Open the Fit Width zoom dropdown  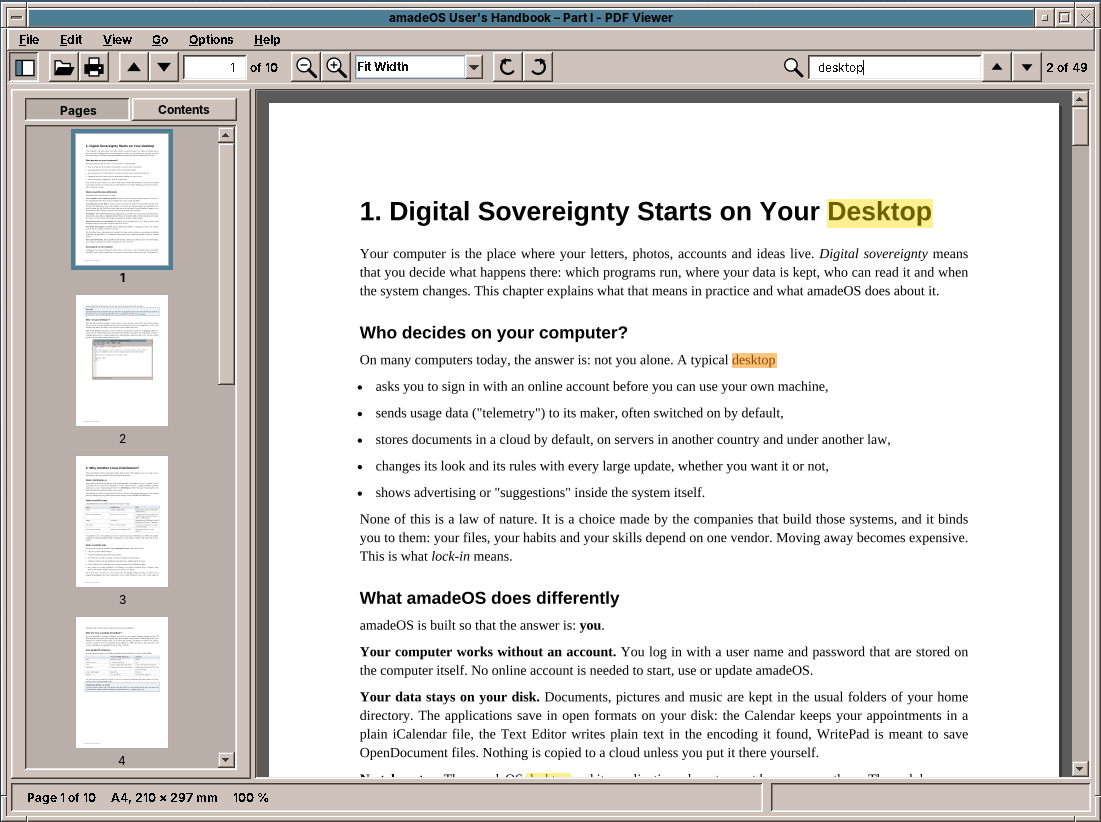(x=474, y=67)
